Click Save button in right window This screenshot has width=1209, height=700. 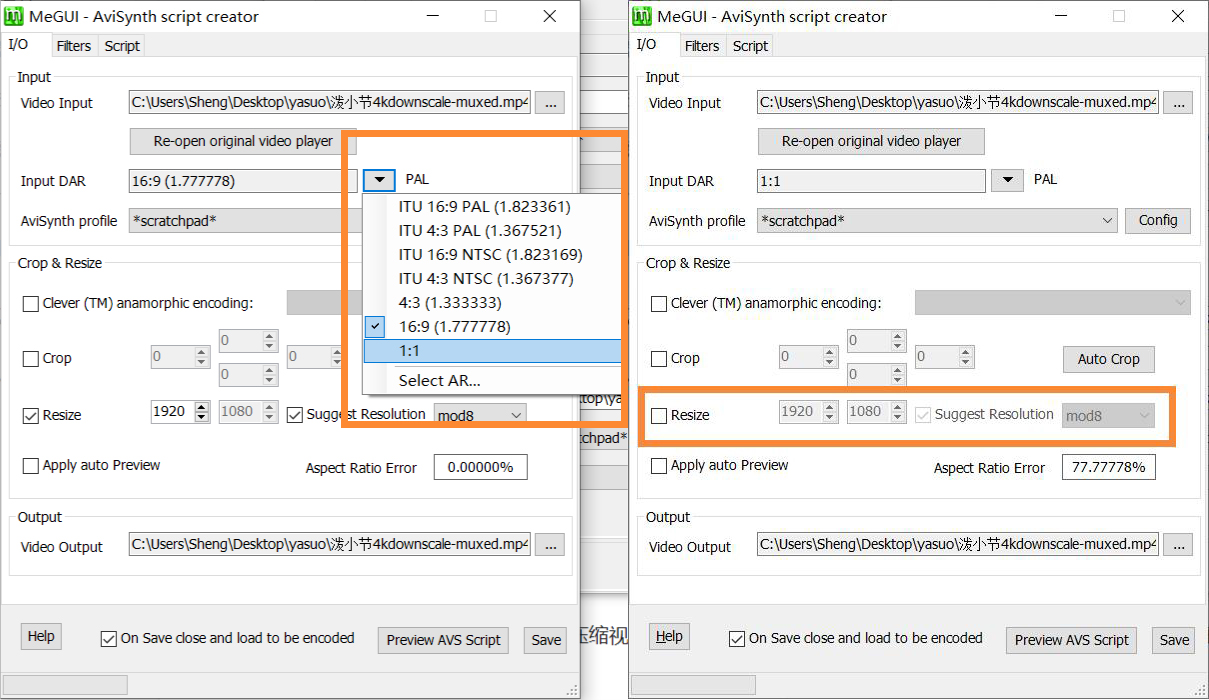1174,640
